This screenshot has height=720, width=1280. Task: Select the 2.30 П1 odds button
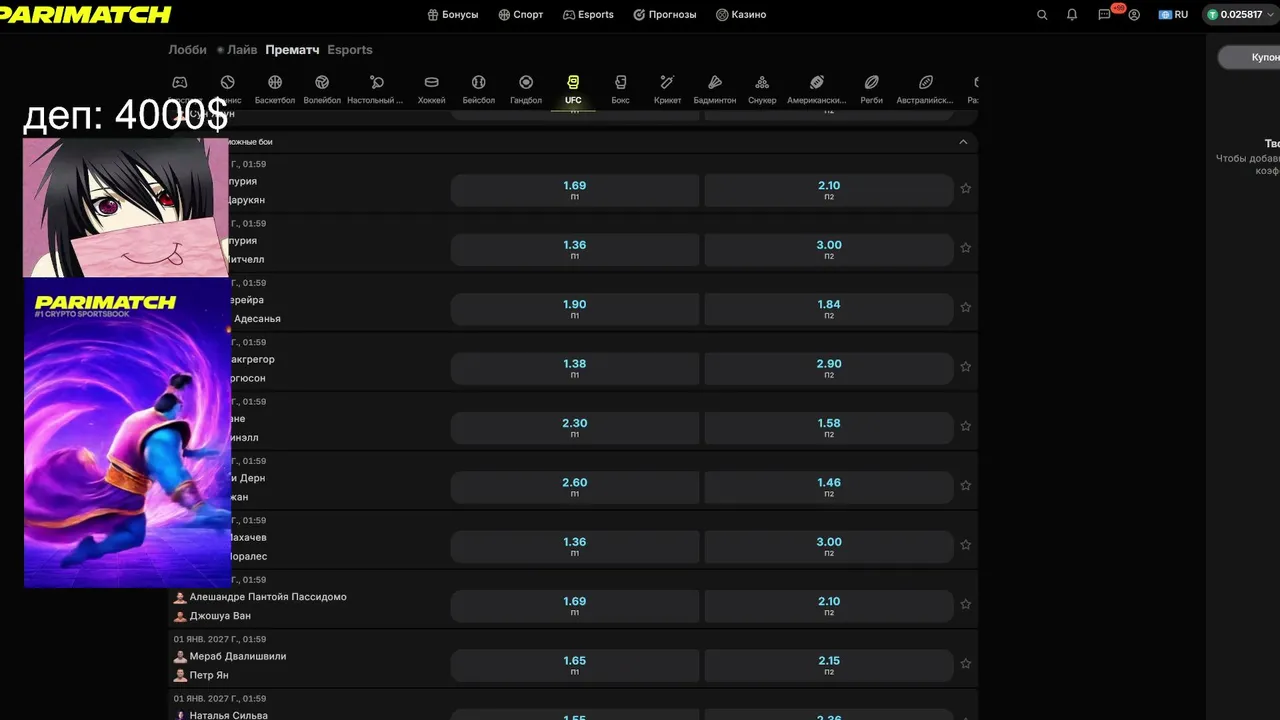(x=575, y=428)
